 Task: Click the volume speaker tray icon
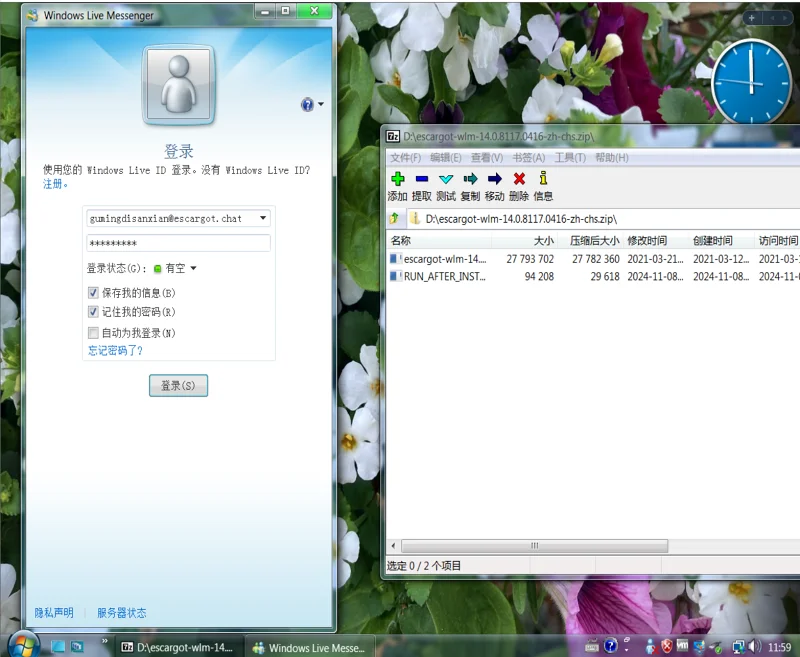tap(756, 646)
